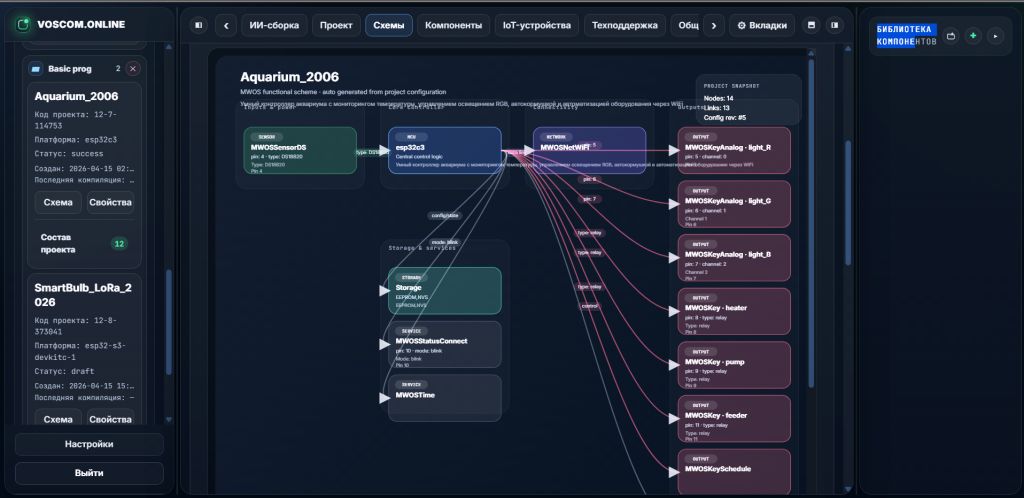
Task: Click the VOSCOM.ONLINE logo icon
Action: (23, 25)
